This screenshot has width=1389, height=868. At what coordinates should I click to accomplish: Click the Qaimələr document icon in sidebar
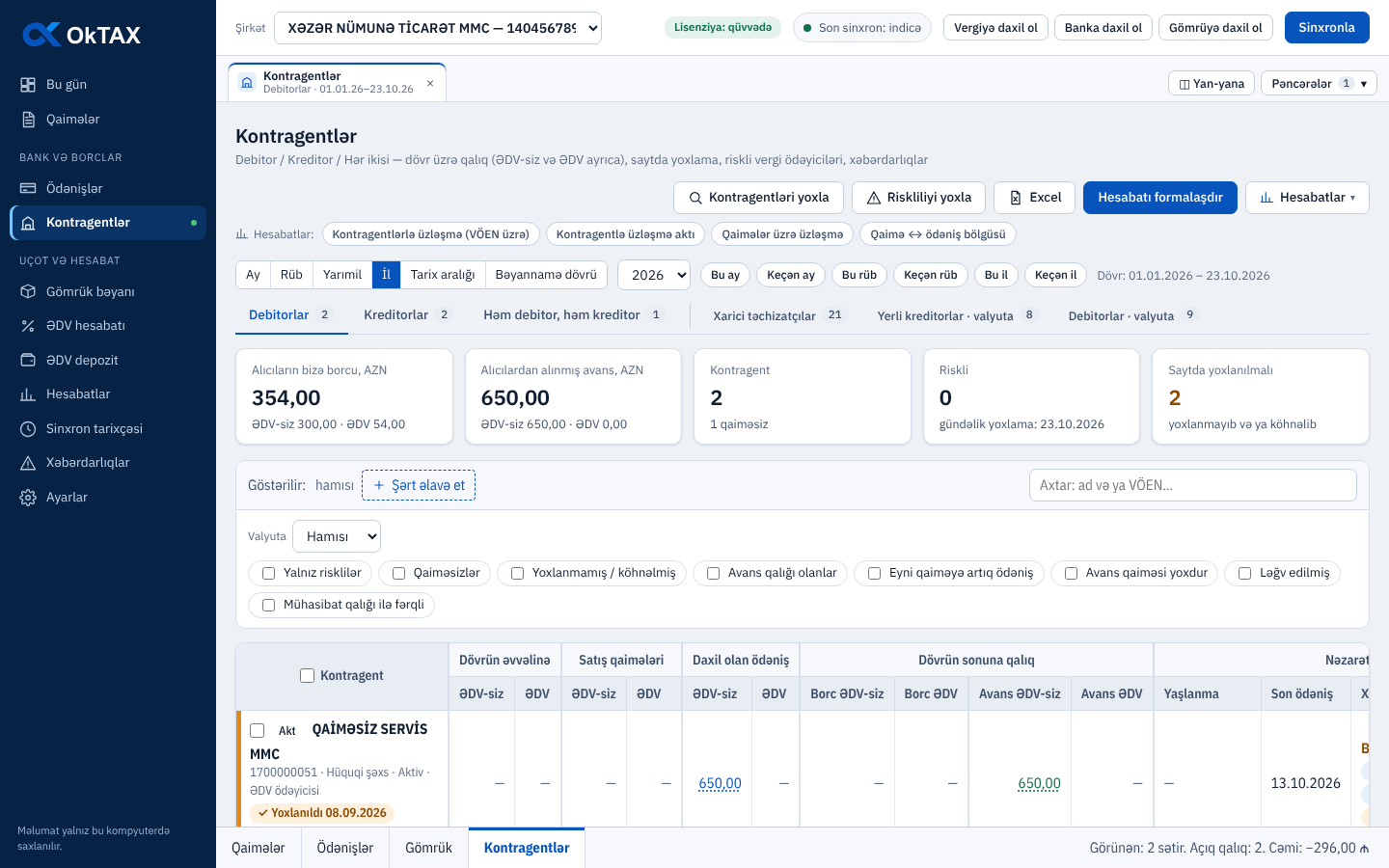(x=28, y=120)
